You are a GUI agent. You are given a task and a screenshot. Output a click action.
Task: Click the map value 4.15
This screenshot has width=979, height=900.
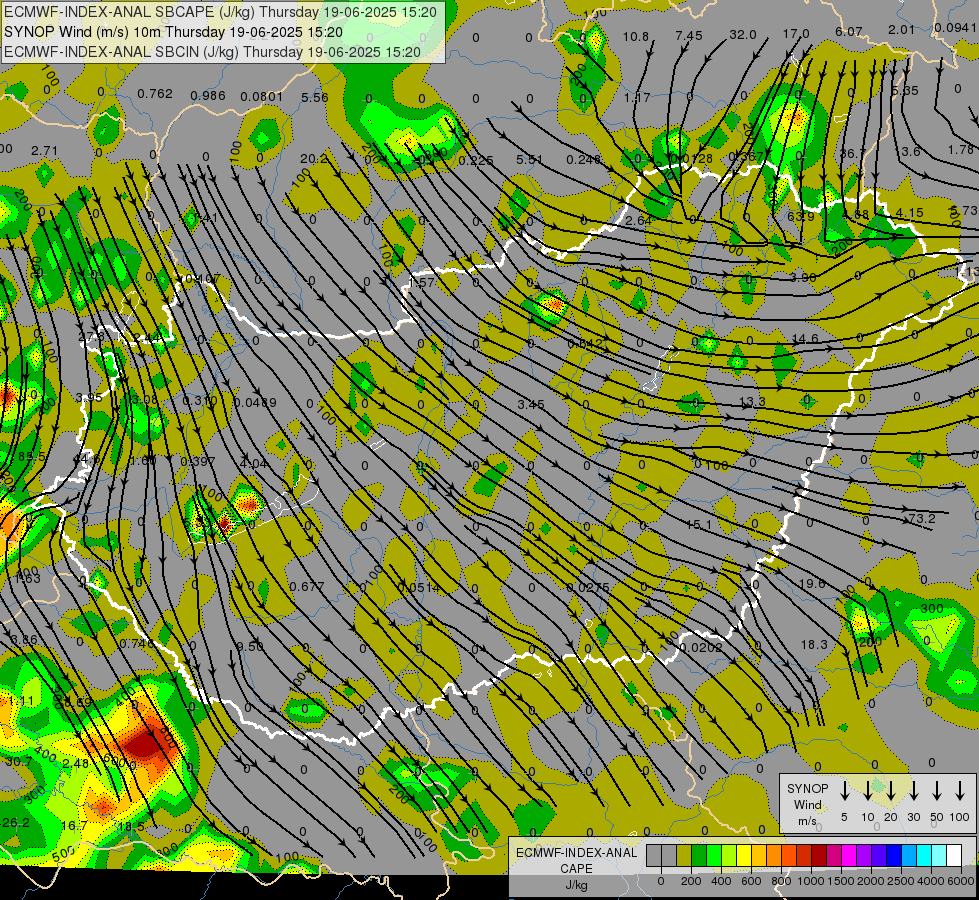pos(909,212)
